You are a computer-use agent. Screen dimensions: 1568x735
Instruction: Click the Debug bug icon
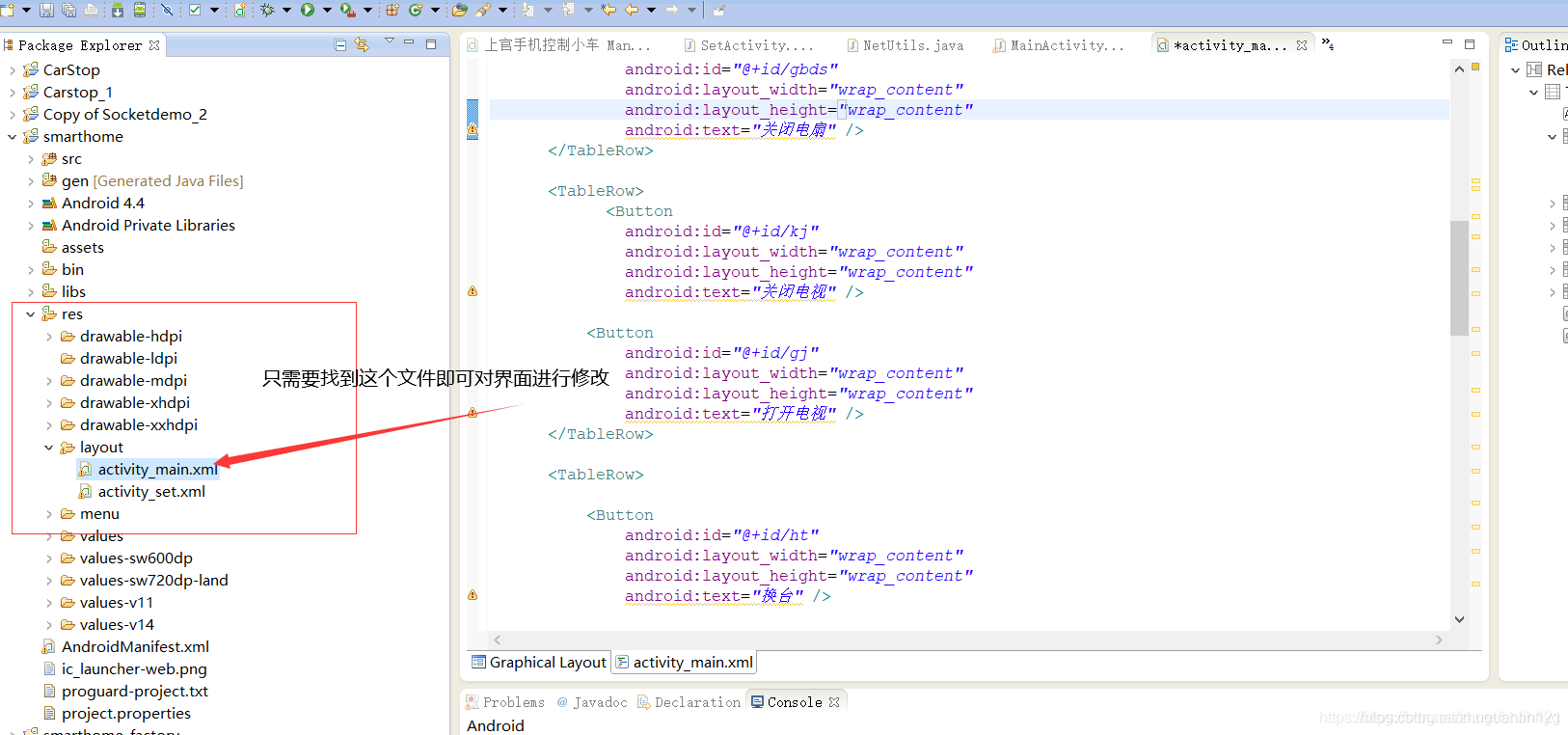point(267,10)
